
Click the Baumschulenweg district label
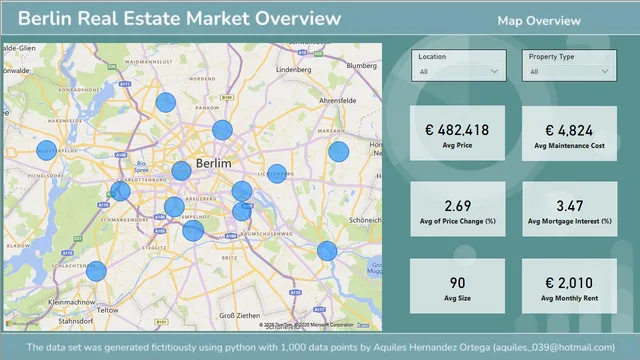267,234
